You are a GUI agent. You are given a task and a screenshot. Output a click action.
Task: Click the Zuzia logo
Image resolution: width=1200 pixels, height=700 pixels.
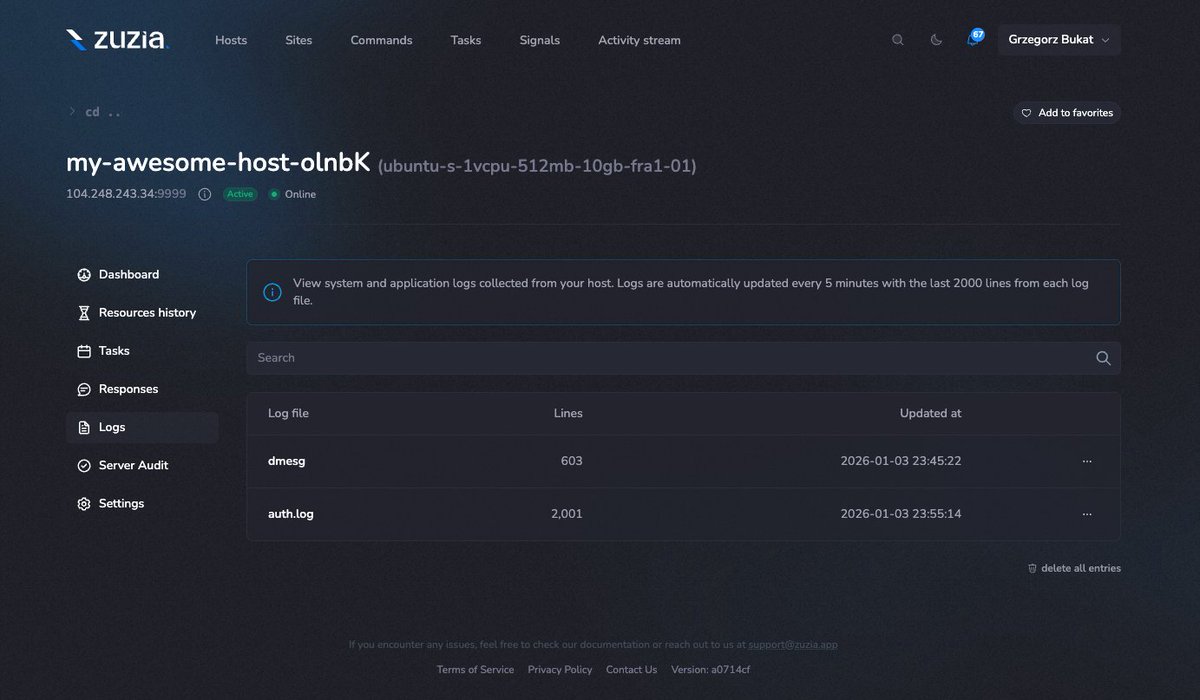tap(117, 40)
